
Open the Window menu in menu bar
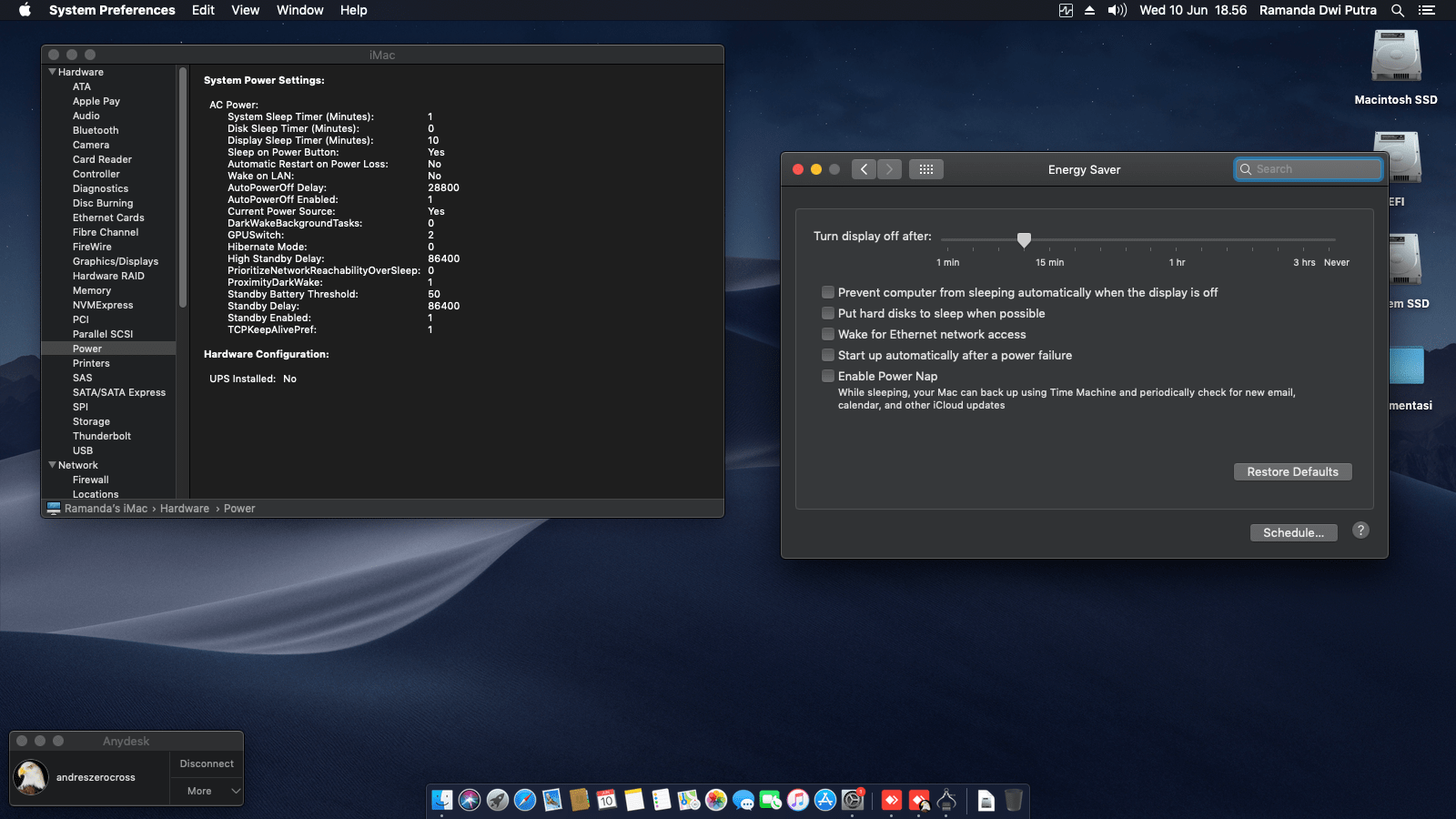299,10
